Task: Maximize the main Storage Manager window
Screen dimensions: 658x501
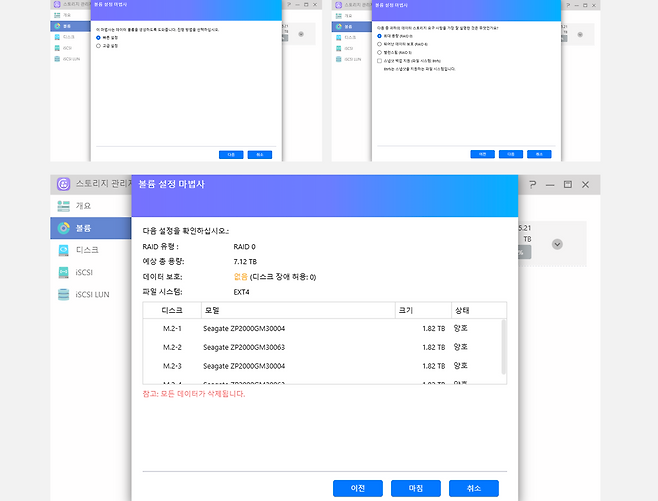Action: [567, 184]
